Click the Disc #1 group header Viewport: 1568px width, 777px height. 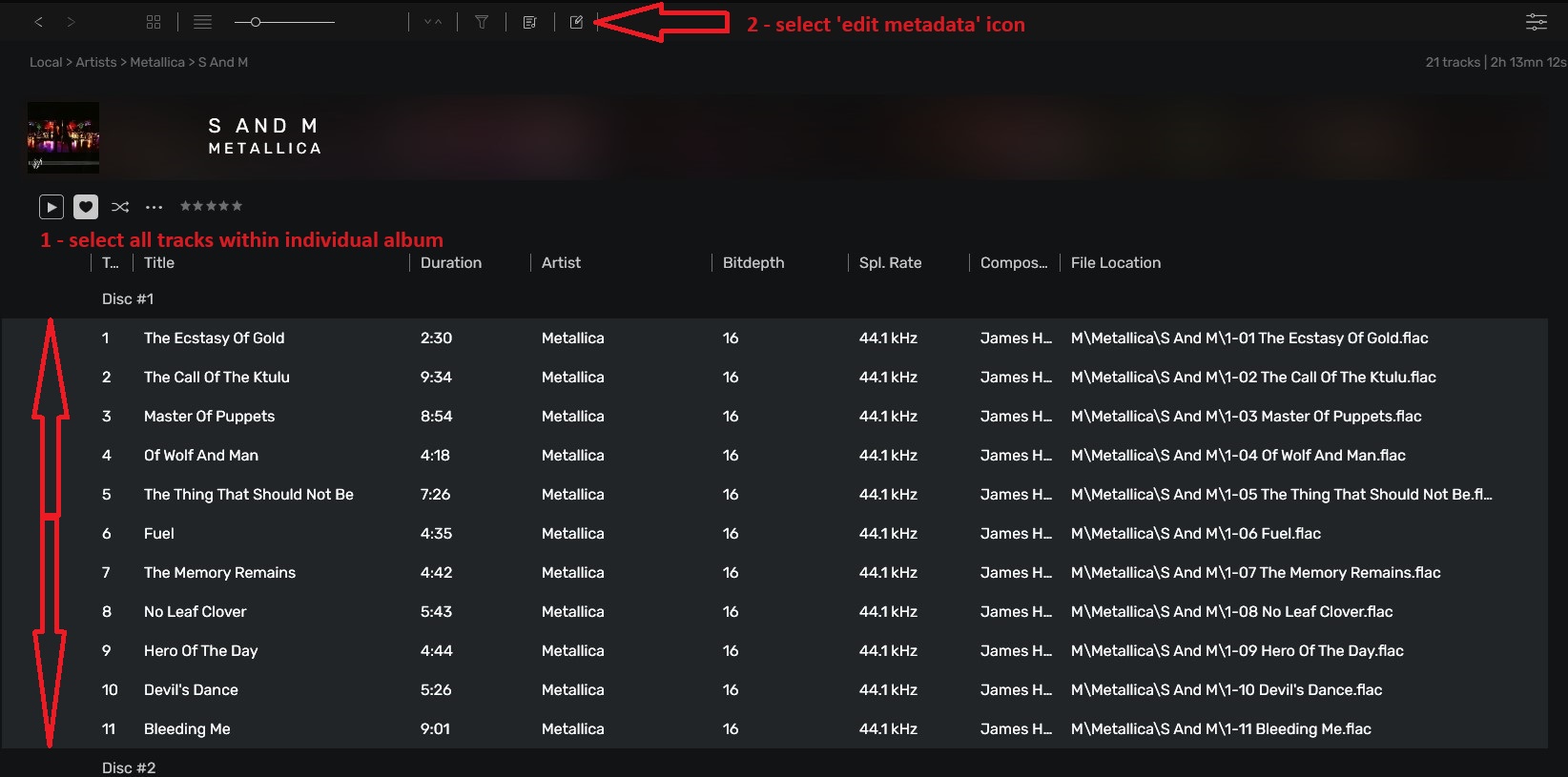click(x=128, y=299)
